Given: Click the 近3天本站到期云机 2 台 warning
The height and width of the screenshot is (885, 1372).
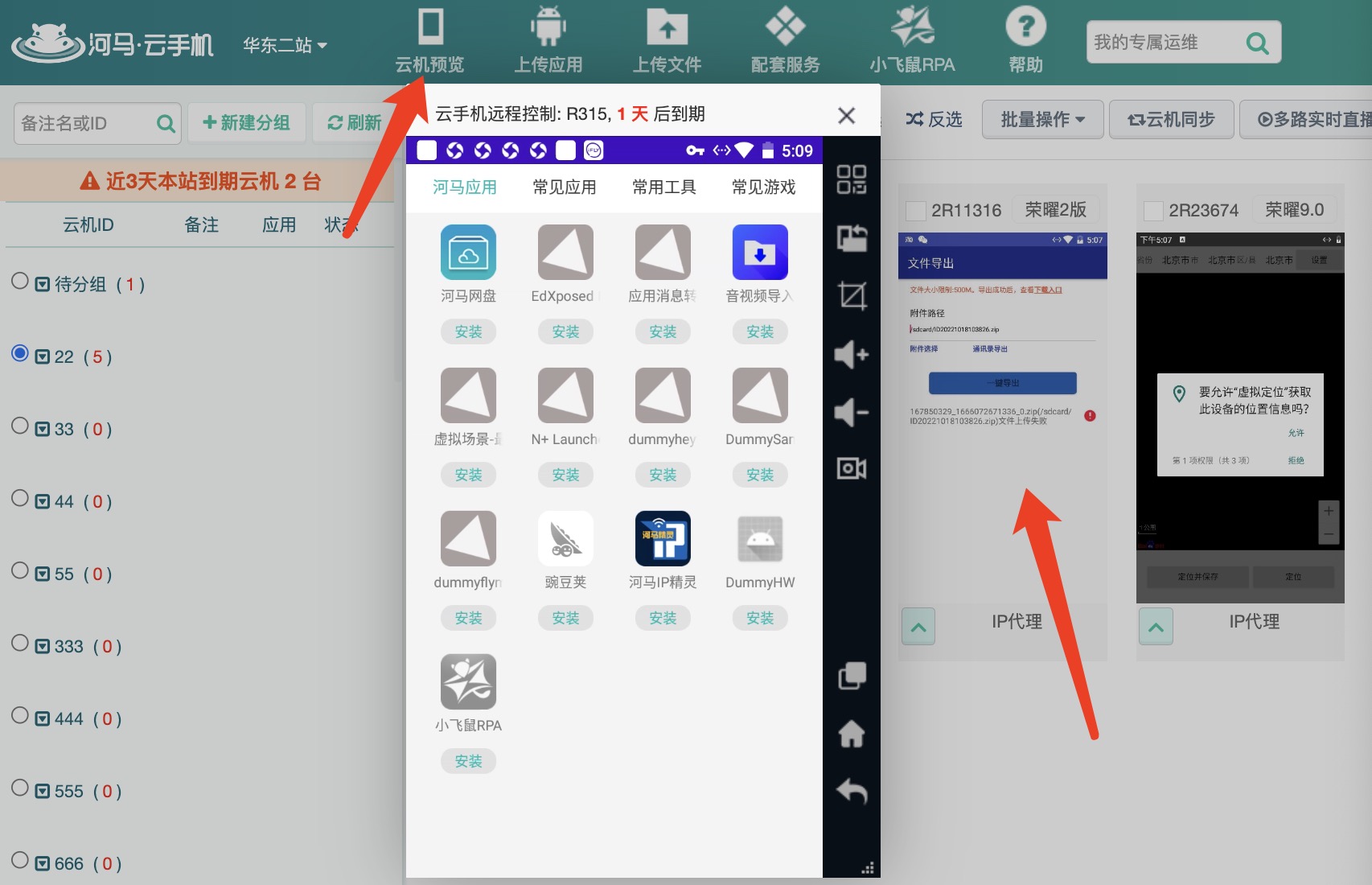Looking at the screenshot, I should (201, 181).
